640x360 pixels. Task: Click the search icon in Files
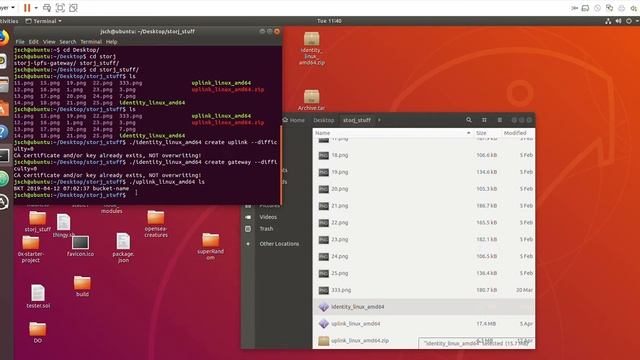coord(469,120)
